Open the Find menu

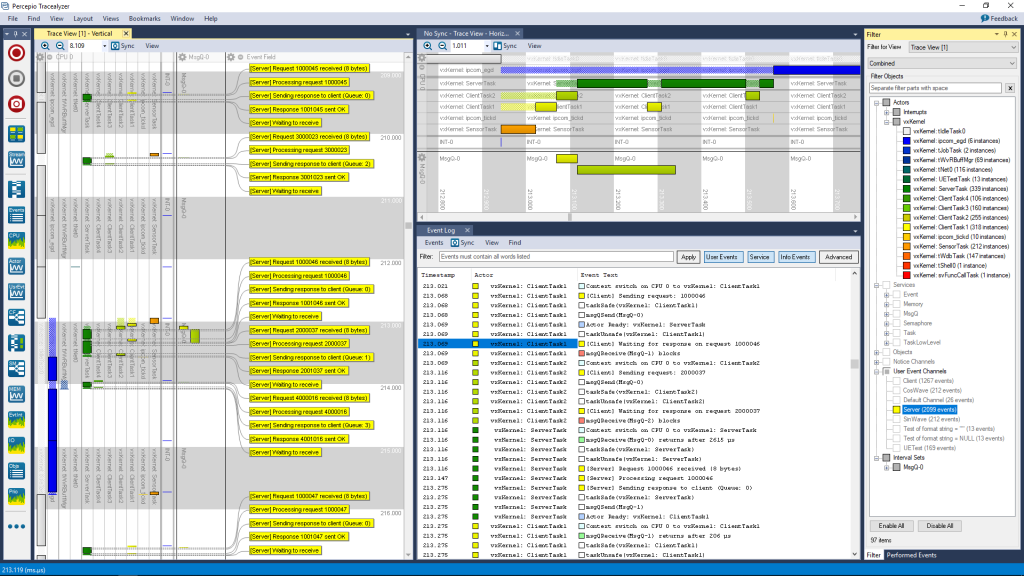(x=33, y=18)
